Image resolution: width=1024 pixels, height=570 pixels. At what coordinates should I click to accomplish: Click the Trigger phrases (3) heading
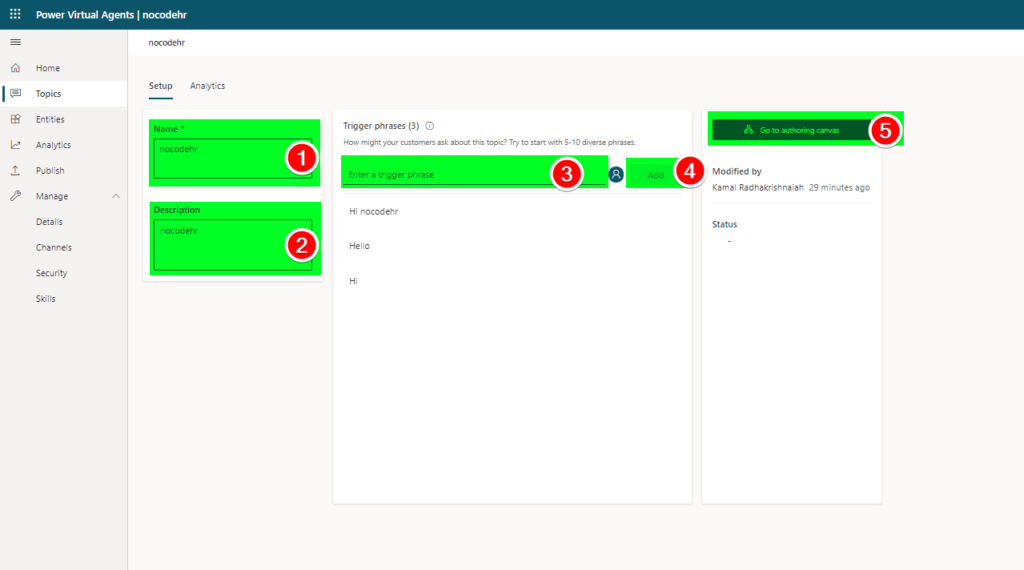click(x=381, y=125)
